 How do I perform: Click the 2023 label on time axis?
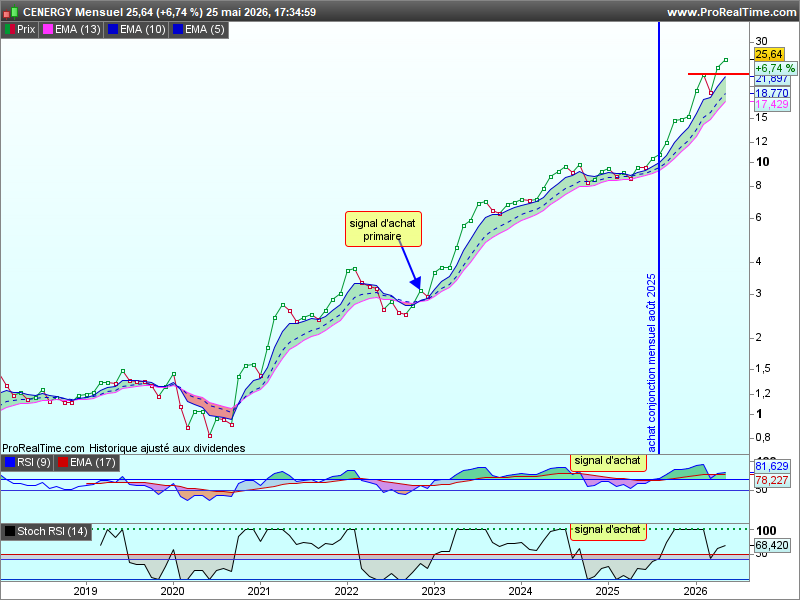pos(434,591)
